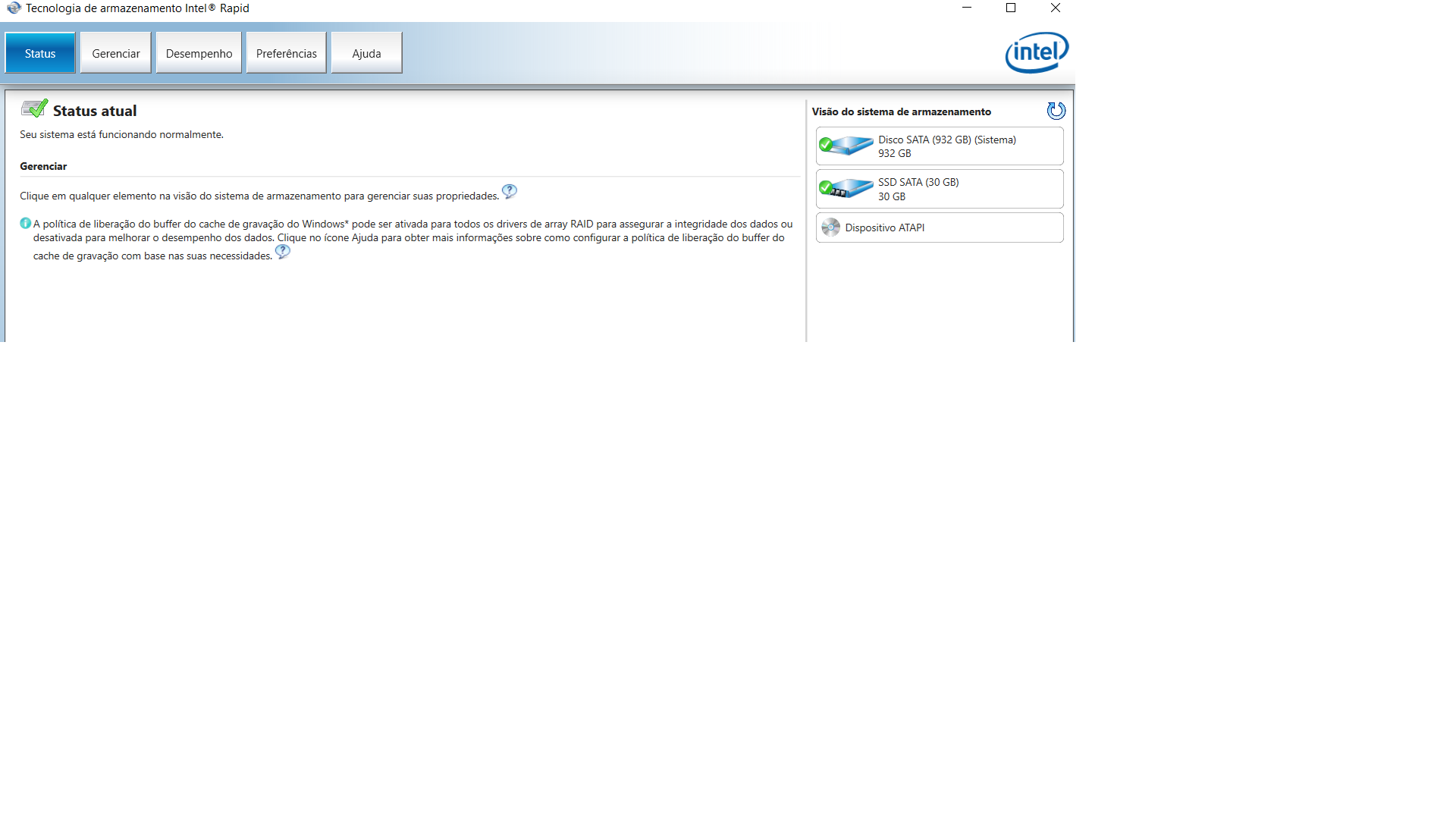Maximize the Intel Rapid Storage window
Screen dimensions: 1456x819
1011,8
